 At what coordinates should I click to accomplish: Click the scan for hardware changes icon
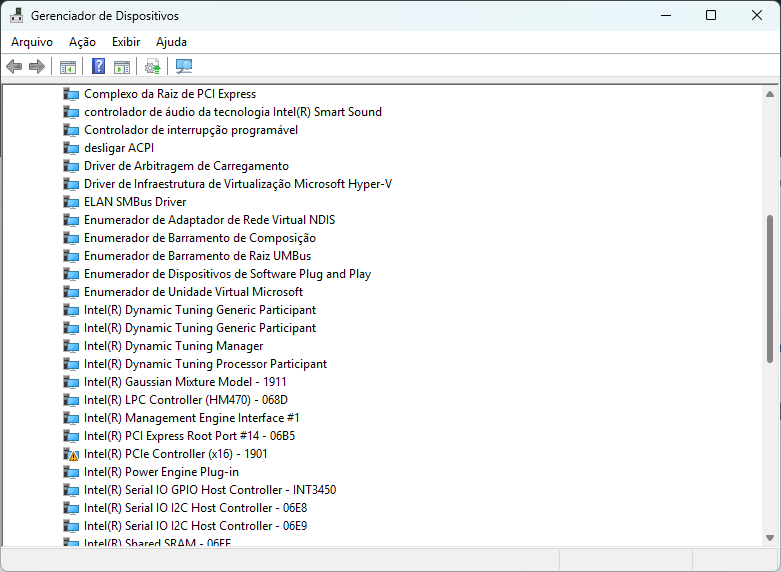(184, 66)
